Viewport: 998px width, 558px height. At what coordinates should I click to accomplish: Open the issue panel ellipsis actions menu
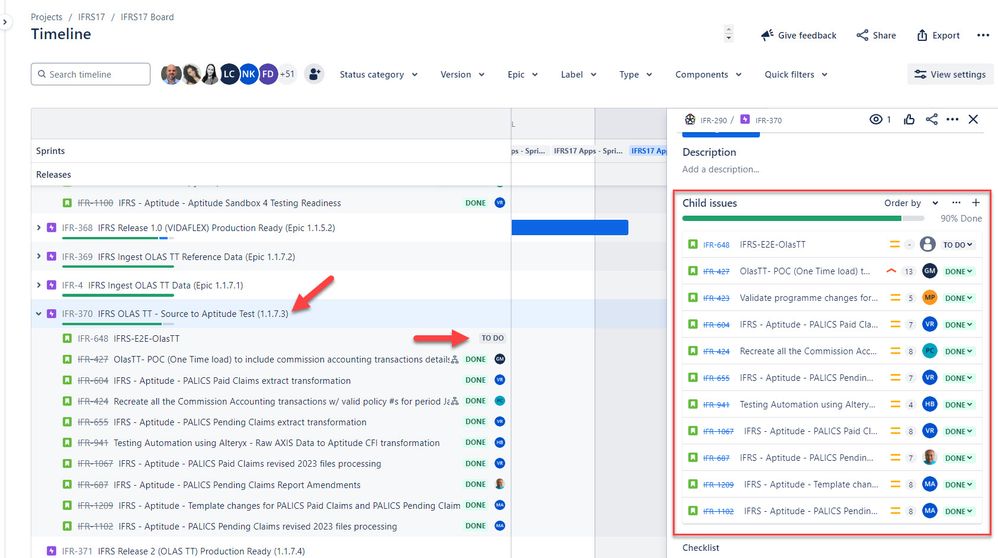[x=952, y=119]
